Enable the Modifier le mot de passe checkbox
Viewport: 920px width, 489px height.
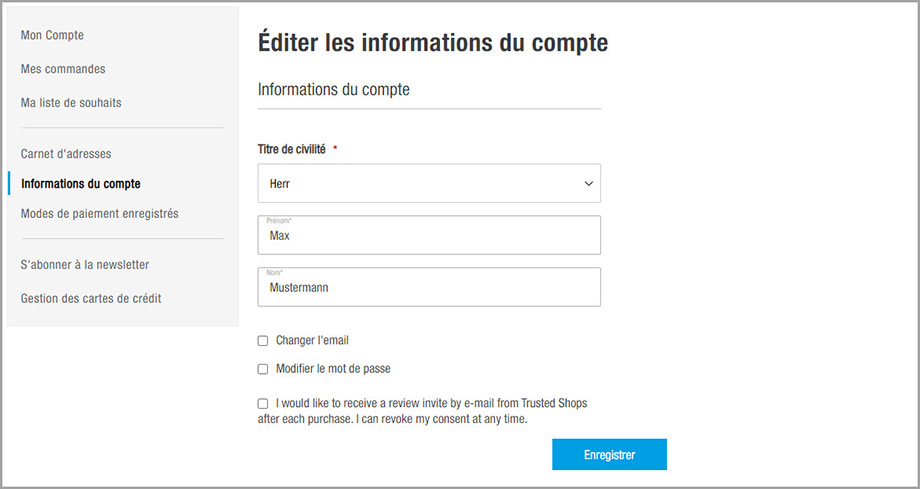[x=263, y=369]
